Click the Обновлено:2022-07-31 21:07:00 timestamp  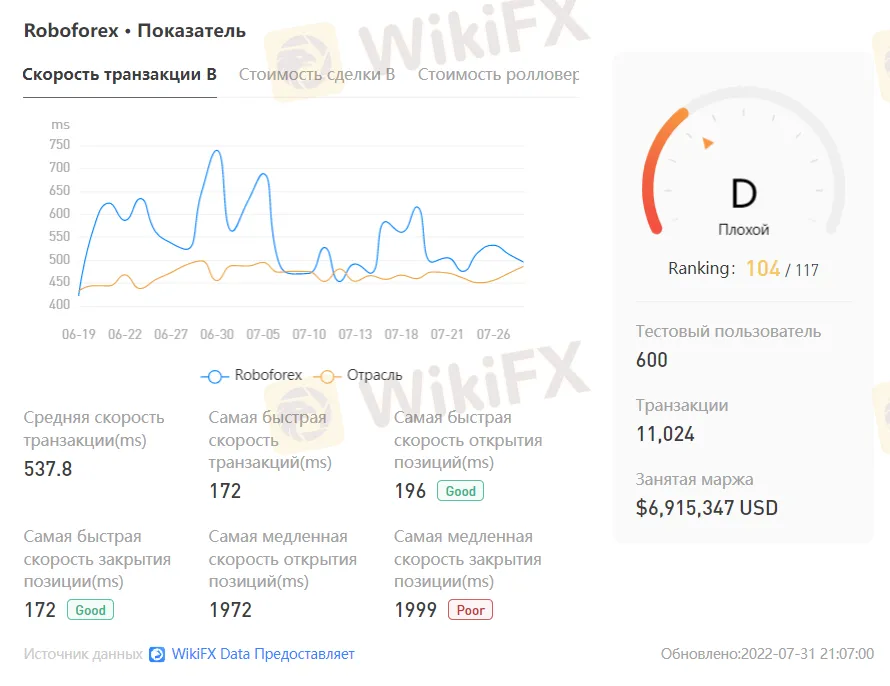[767, 654]
